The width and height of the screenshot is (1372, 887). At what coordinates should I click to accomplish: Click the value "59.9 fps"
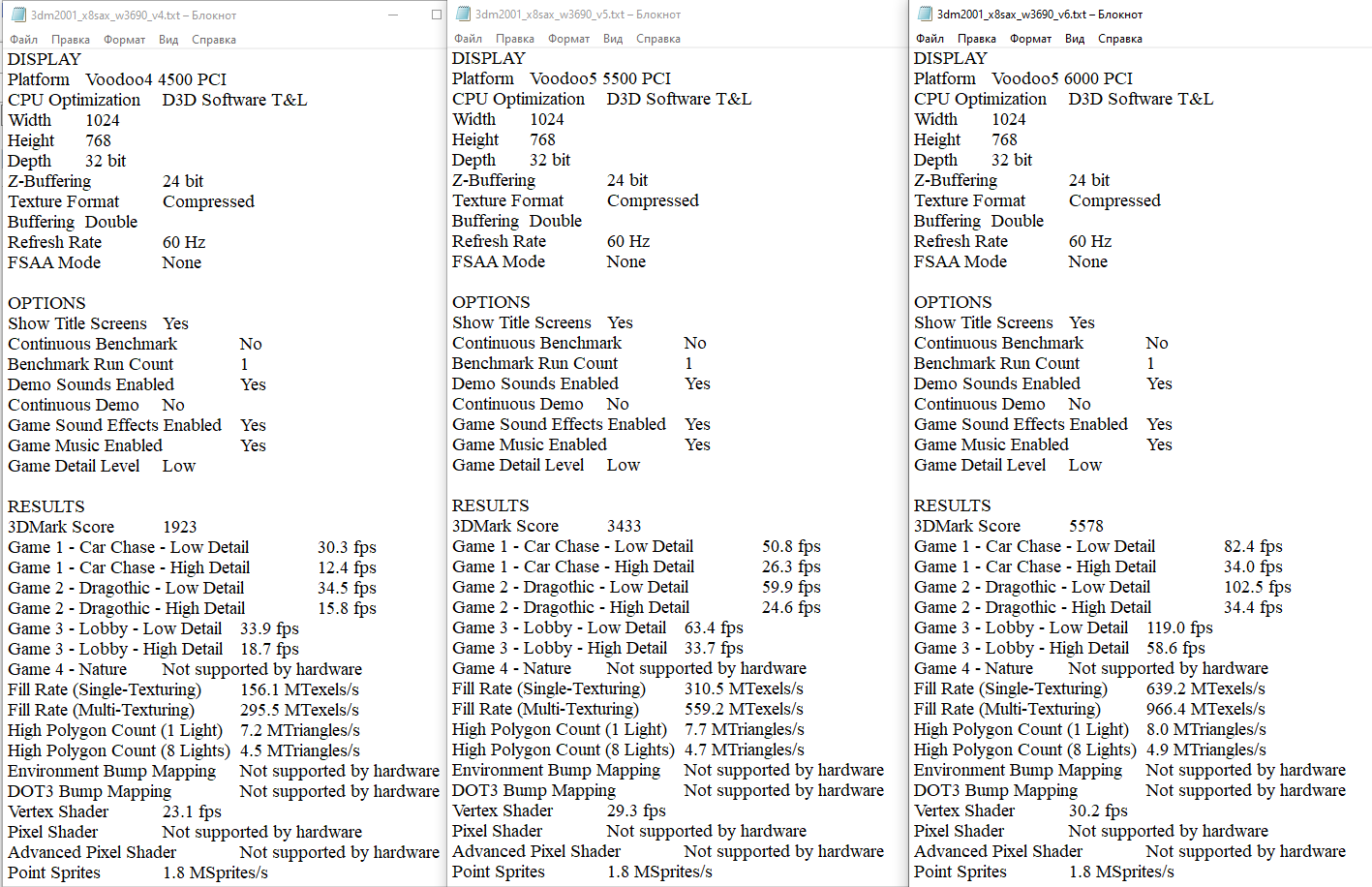pyautogui.click(x=791, y=587)
